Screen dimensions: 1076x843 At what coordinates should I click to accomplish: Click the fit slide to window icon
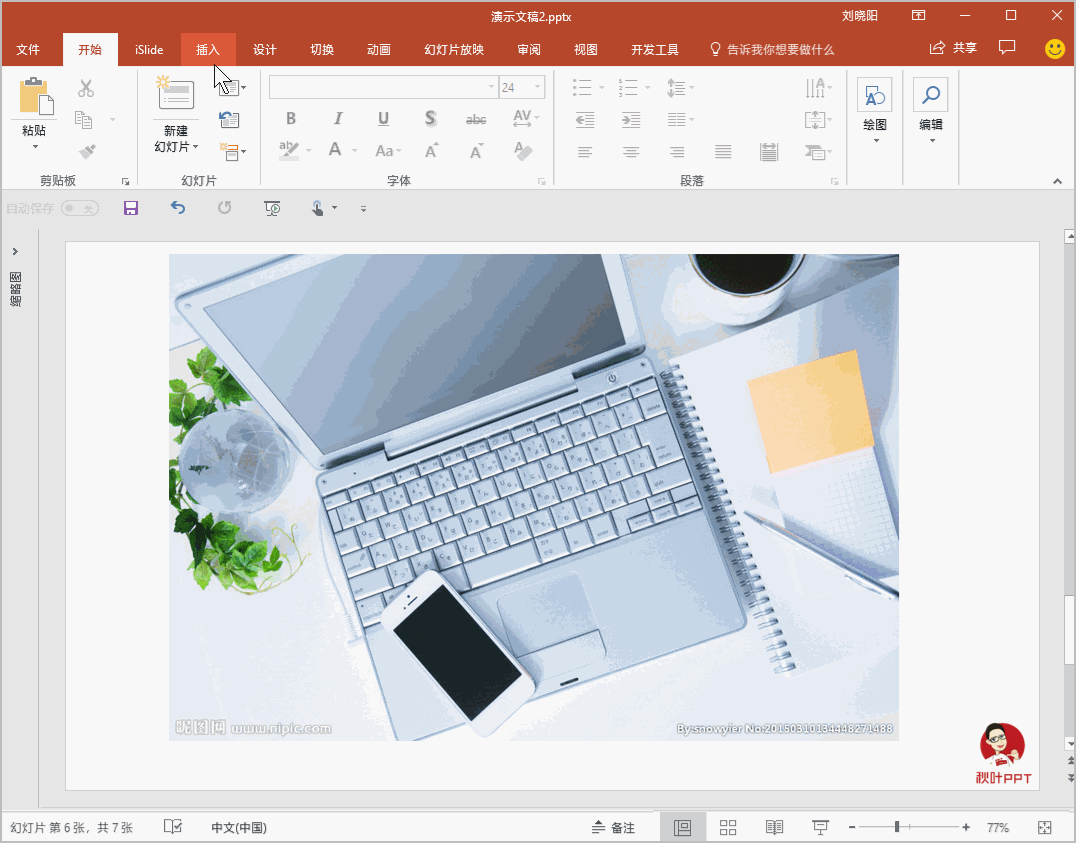pyautogui.click(x=1045, y=827)
